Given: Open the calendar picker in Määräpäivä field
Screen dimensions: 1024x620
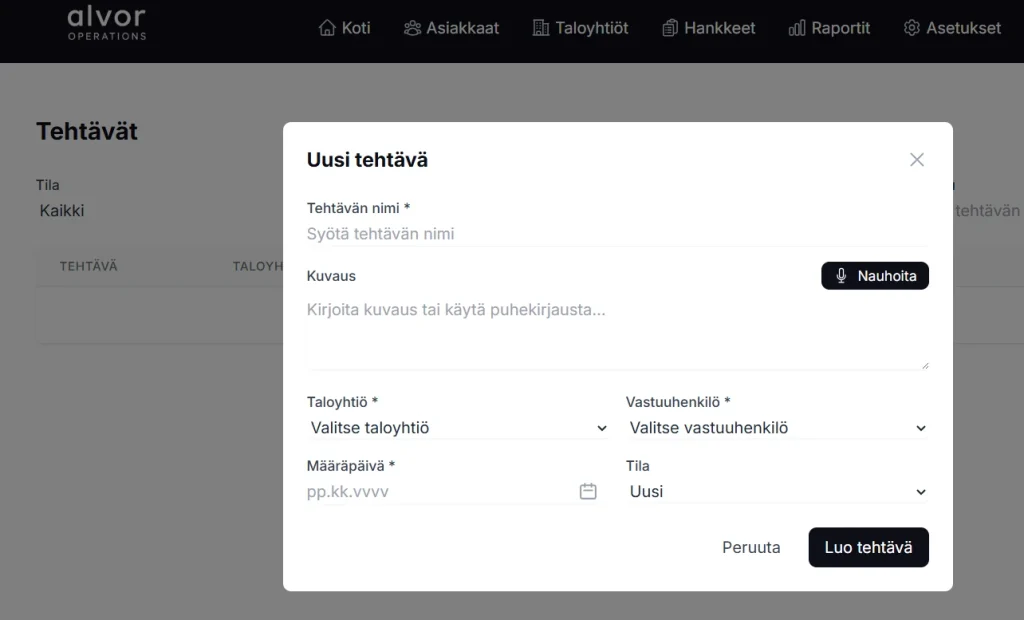Looking at the screenshot, I should point(588,491).
